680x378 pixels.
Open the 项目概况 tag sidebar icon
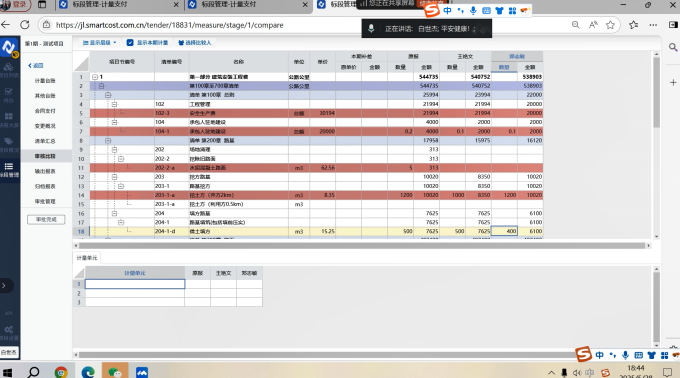coord(9,144)
